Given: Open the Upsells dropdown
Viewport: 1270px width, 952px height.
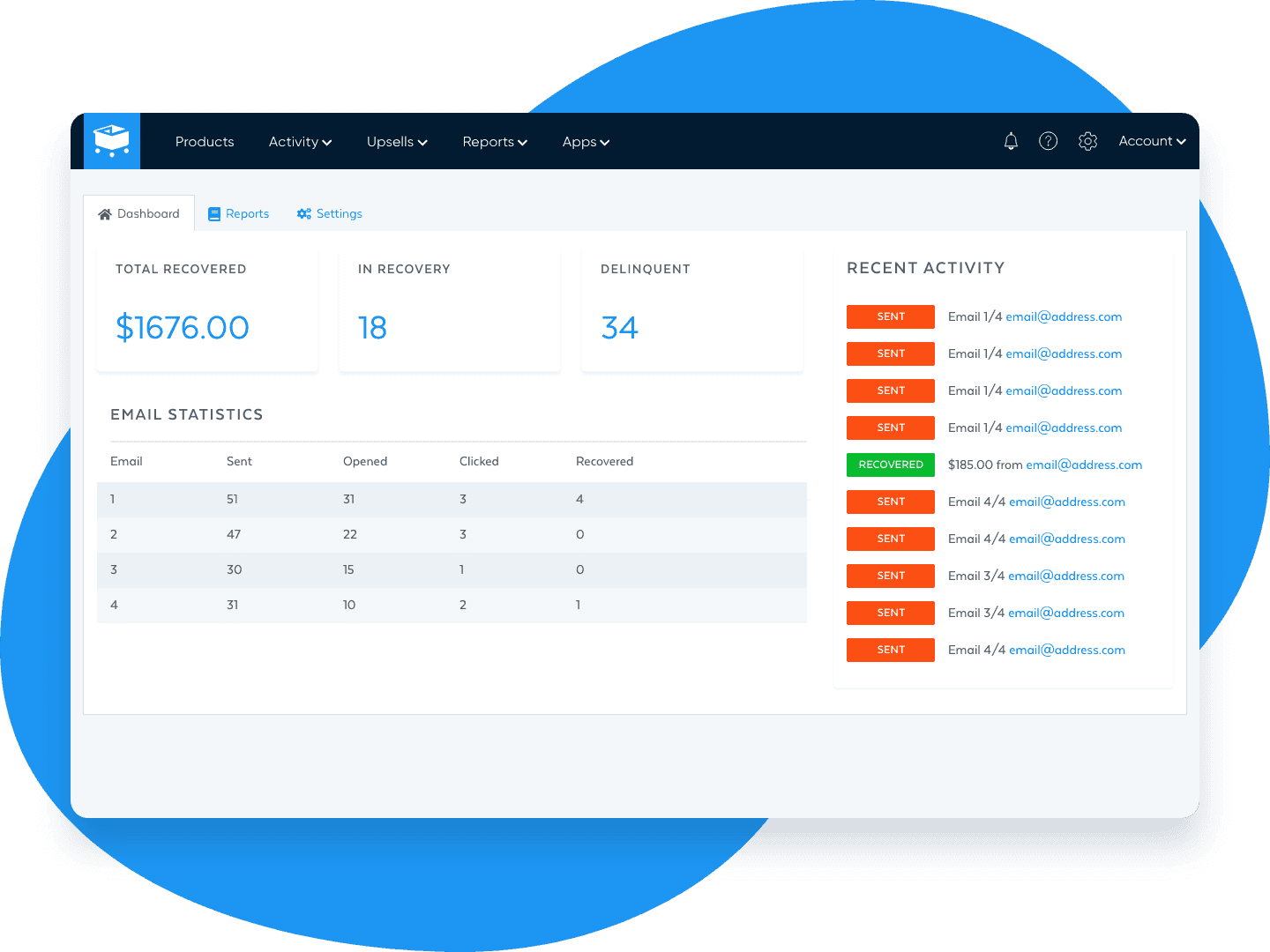Looking at the screenshot, I should [x=396, y=142].
